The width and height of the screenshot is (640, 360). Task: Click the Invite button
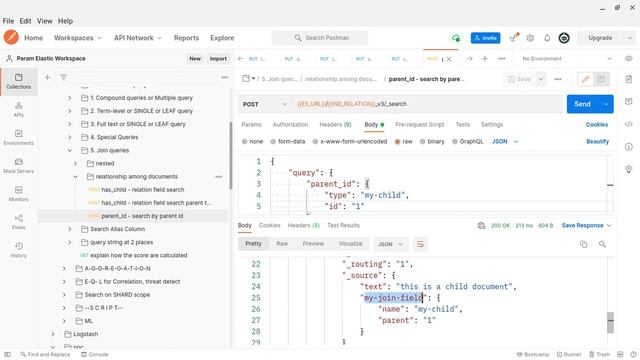(x=485, y=38)
